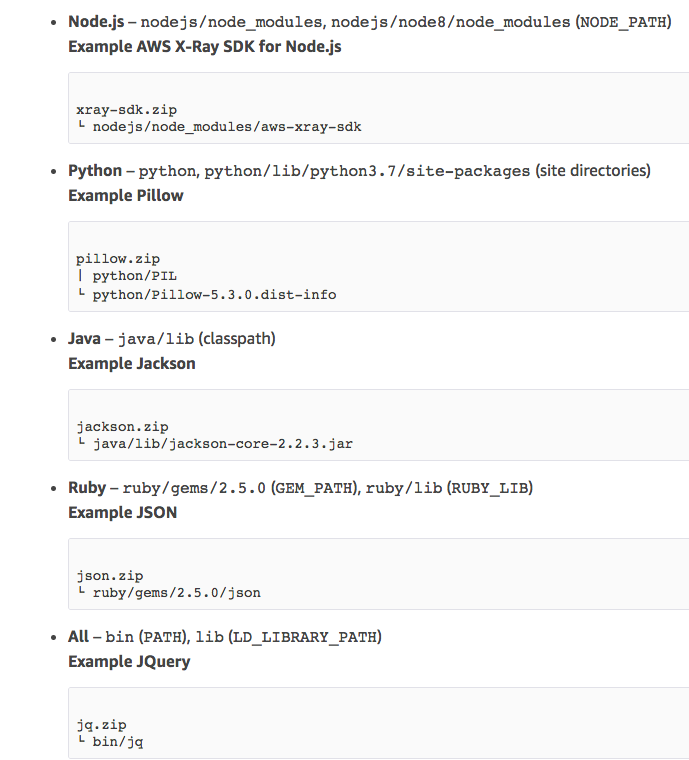689x760 pixels.
Task: Click bin/jq line in code block
Action: pos(118,742)
